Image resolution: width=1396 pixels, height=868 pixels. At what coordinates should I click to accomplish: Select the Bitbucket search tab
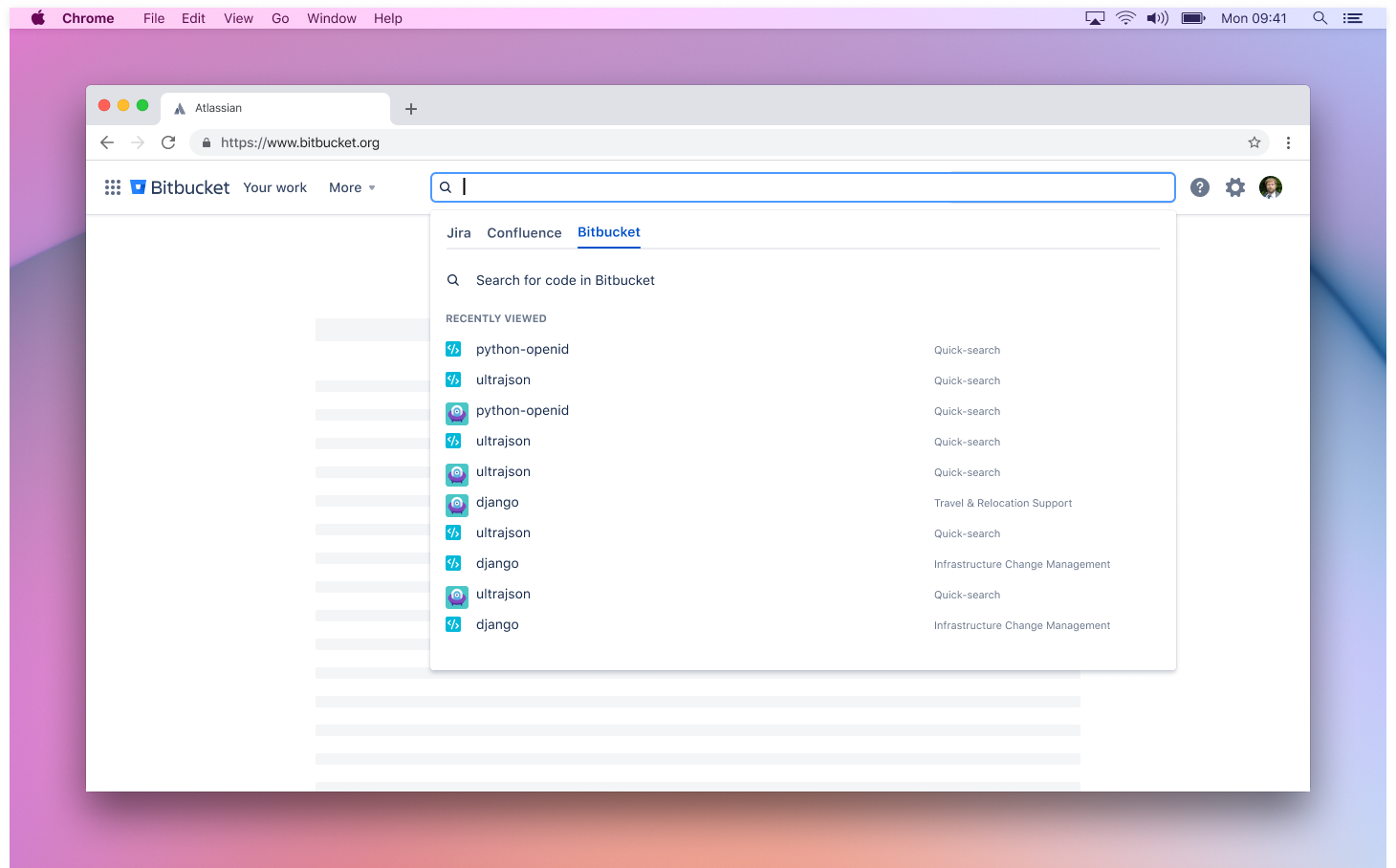[609, 232]
